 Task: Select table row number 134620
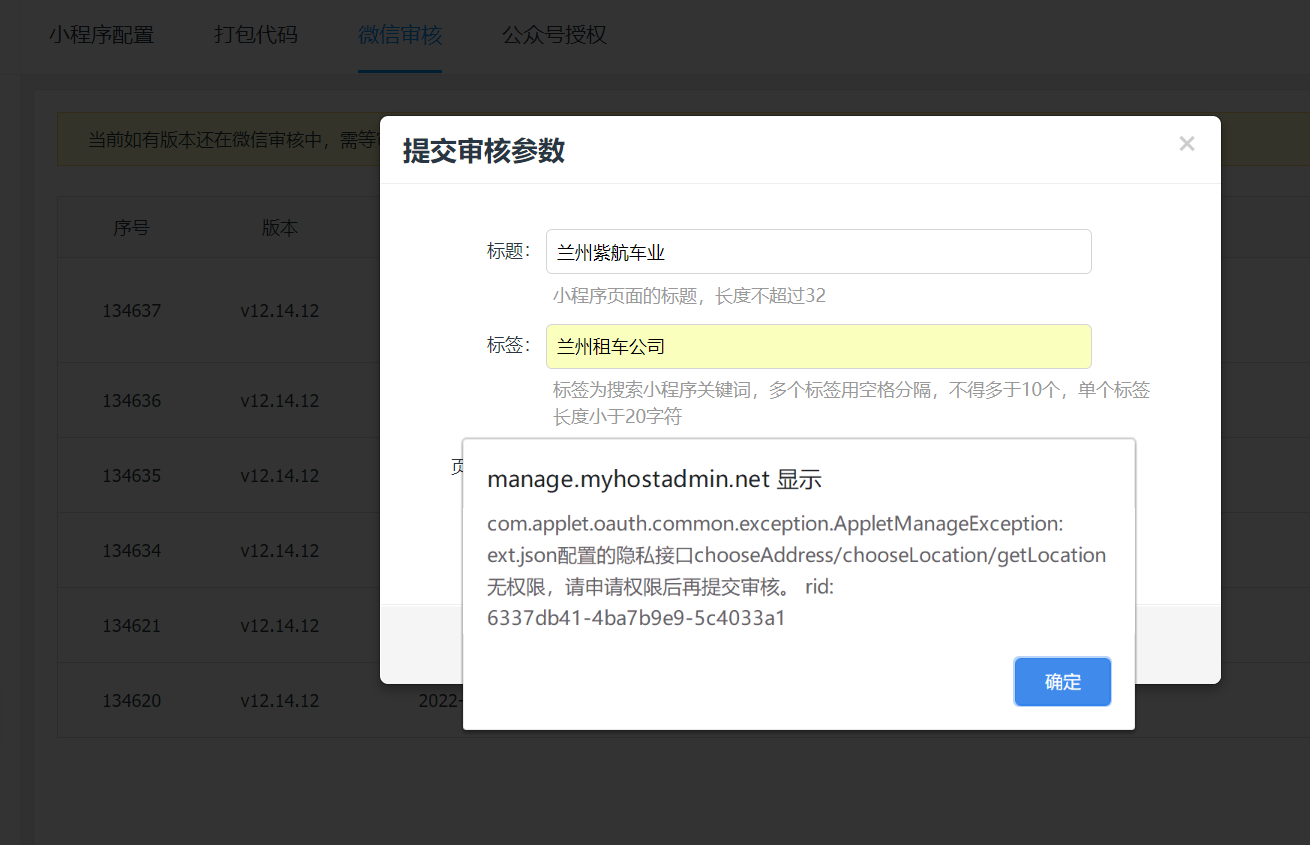tap(131, 701)
